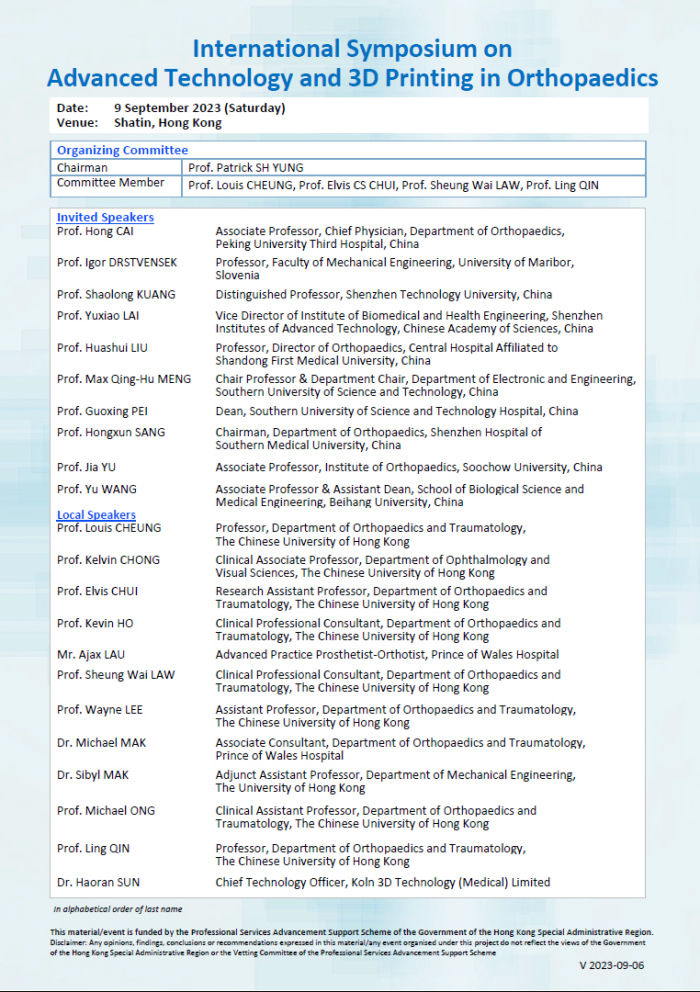Click the 'Invited Speakers' underlined heading
The image size is (700, 992).
(x=105, y=217)
